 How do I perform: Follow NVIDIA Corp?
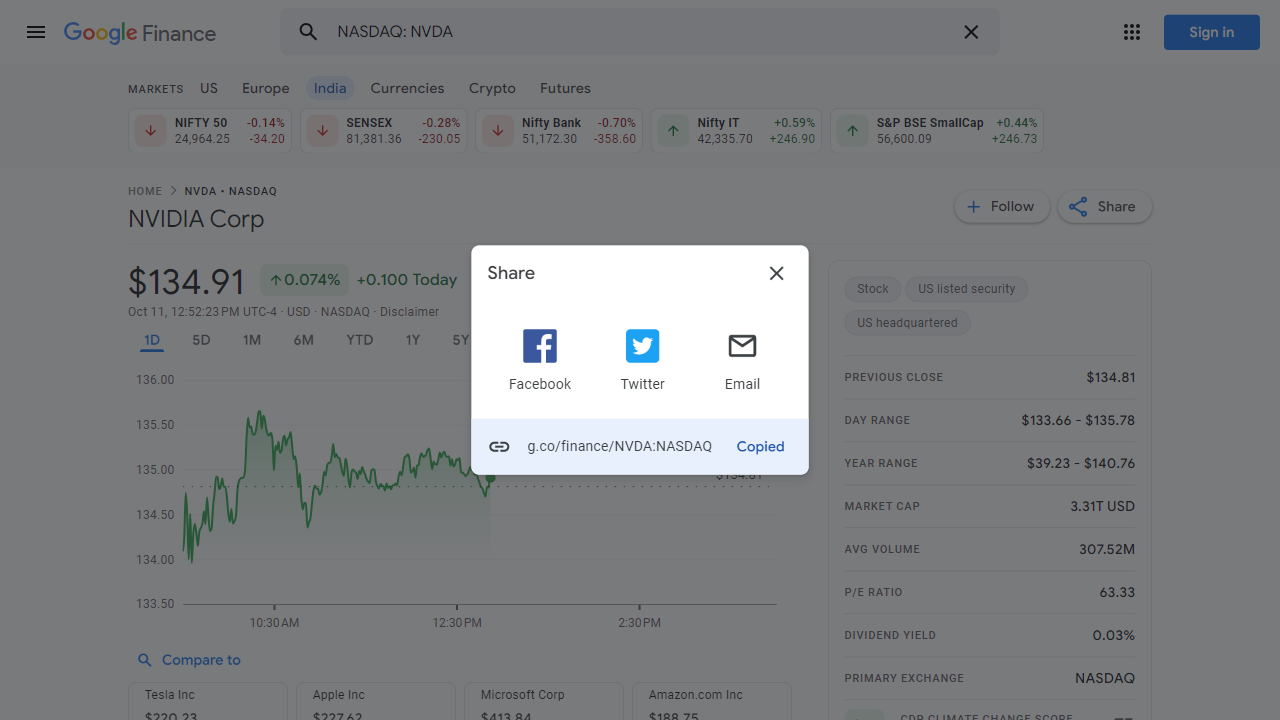(x=1001, y=206)
